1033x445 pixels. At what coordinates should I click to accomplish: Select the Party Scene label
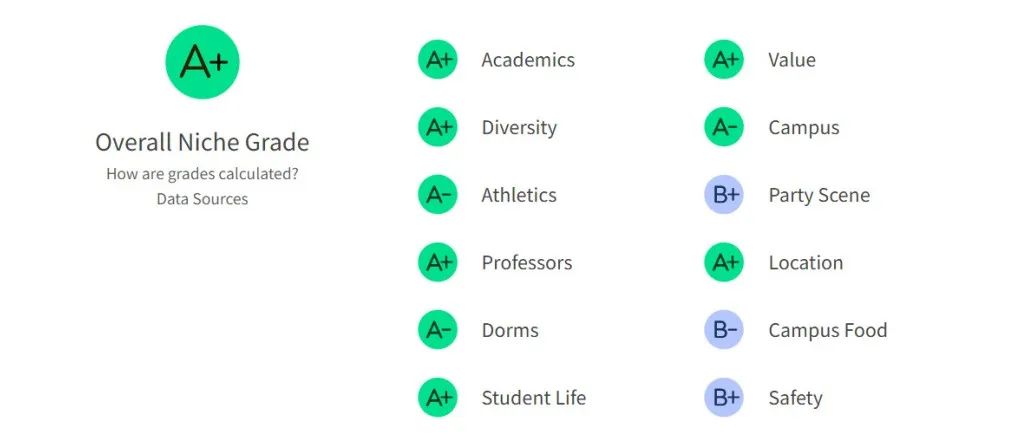click(819, 195)
